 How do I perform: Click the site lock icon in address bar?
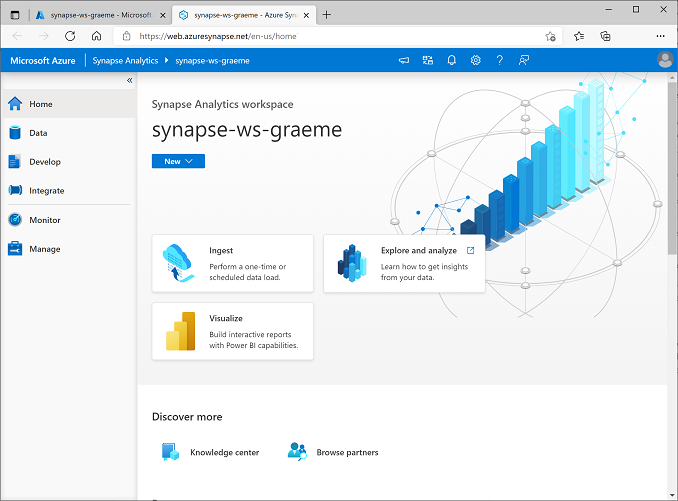coord(126,36)
